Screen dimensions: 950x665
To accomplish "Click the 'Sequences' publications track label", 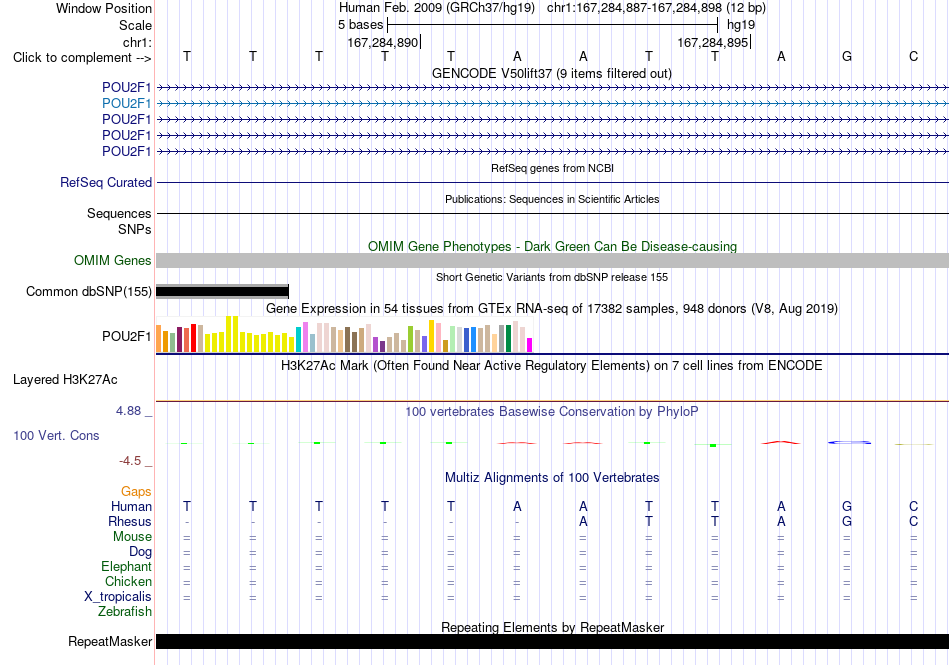I will click(119, 214).
